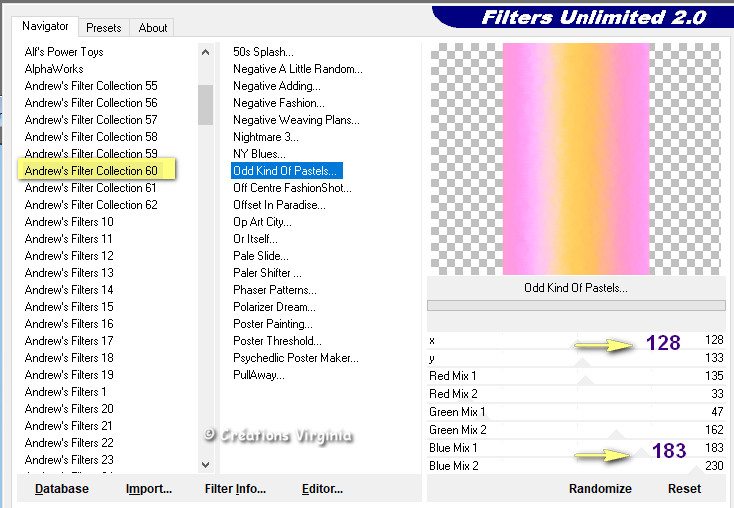Click the progress bar below the preview
This screenshot has width=734, height=508.
tap(576, 306)
